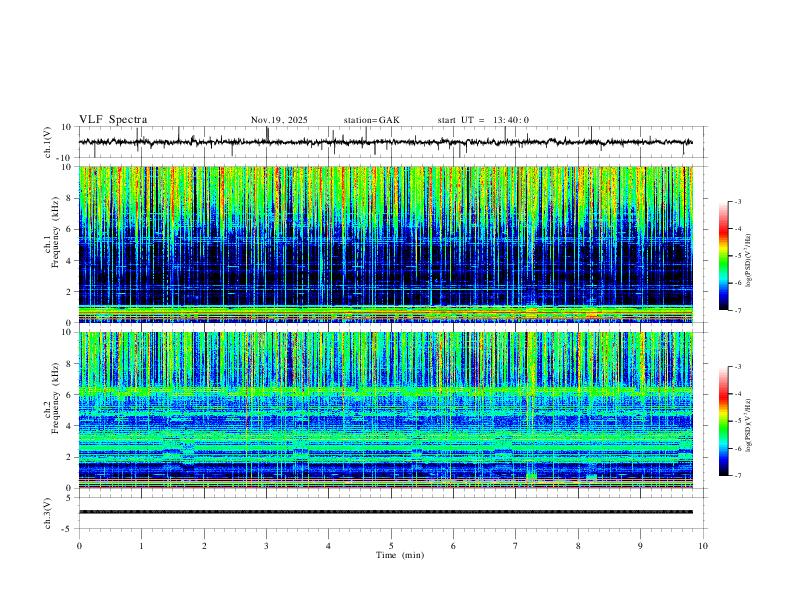Image resolution: width=792 pixels, height=612 pixels.
Task: Click the "-10" tick on ch.1 voltage axis
Action: click(x=65, y=158)
